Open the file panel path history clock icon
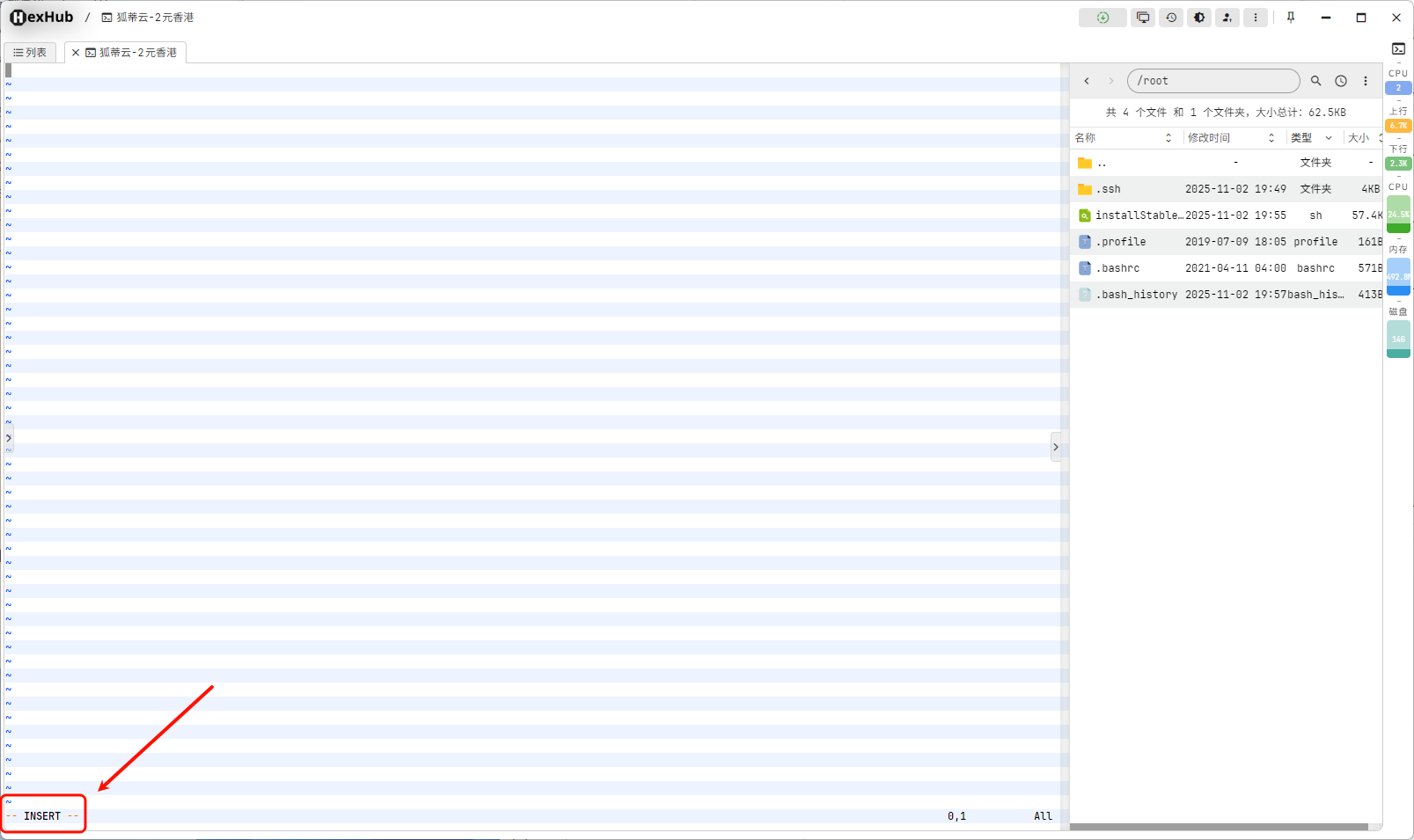Viewport: 1414px width, 840px height. (x=1341, y=81)
